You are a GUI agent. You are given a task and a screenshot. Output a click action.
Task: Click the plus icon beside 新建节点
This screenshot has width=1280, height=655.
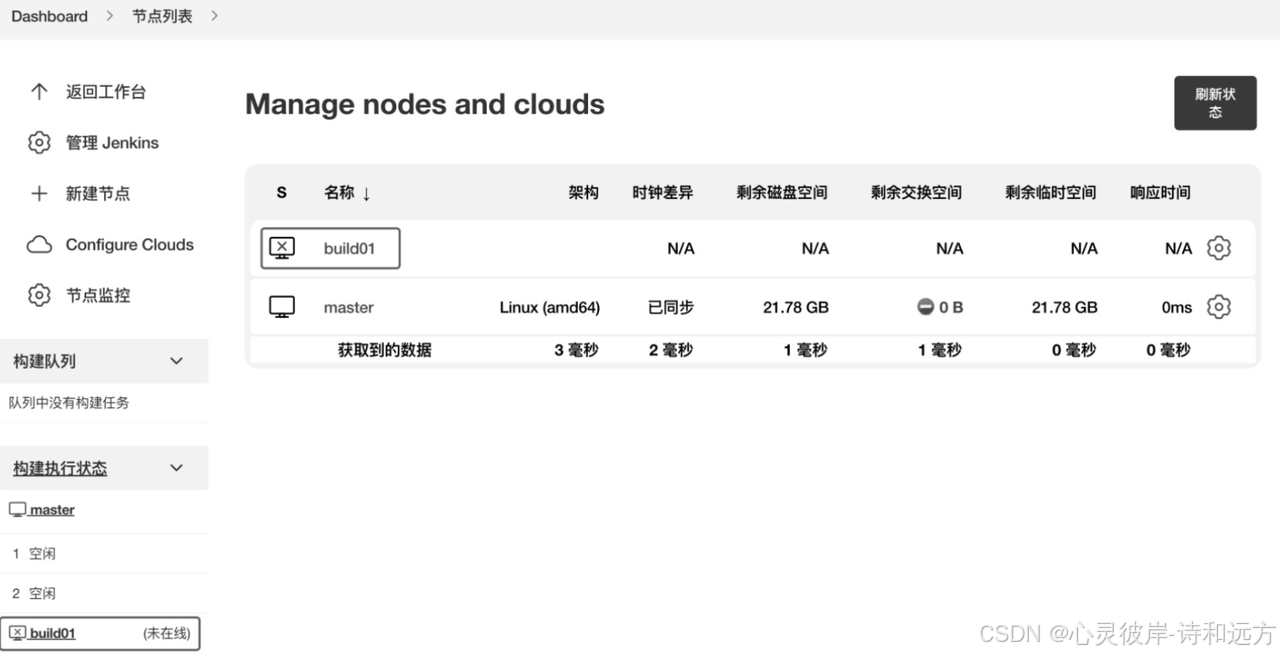point(39,194)
